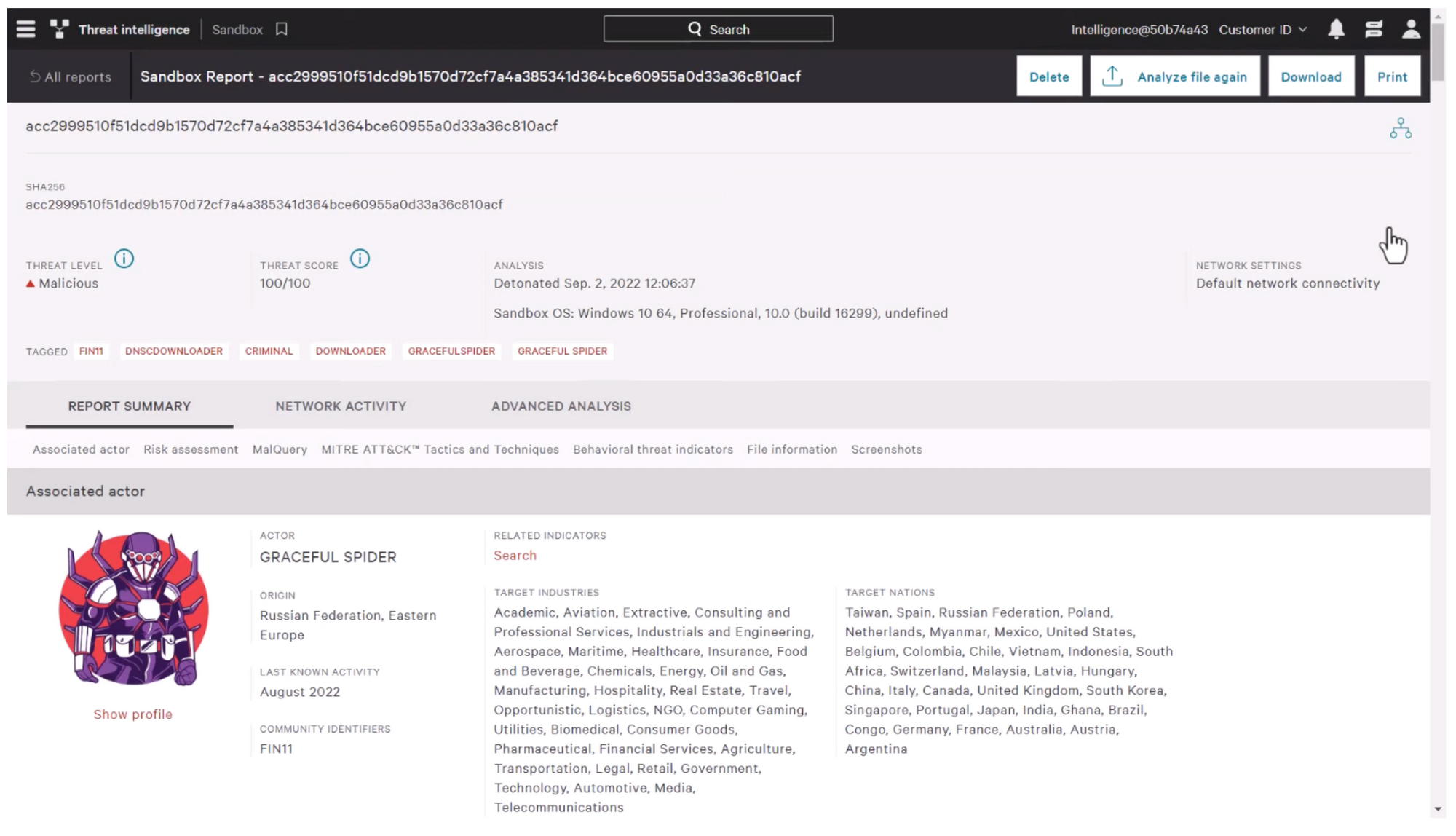Switch to the Network Activity tab
1456x836 pixels.
pos(341,406)
